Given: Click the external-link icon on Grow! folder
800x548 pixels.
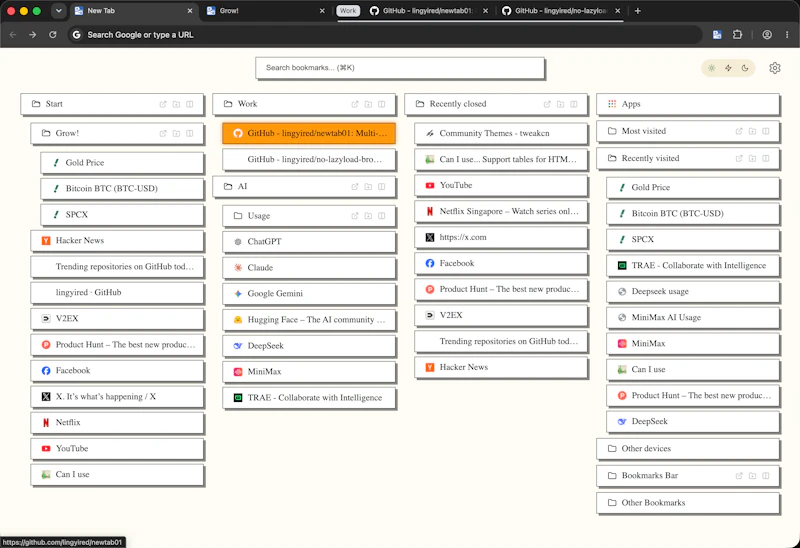Looking at the screenshot, I should pos(163,133).
